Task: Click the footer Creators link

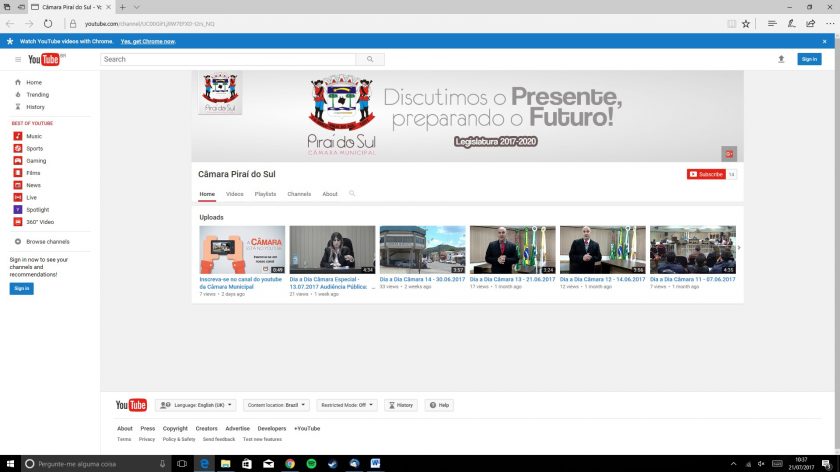Action: tap(206, 429)
